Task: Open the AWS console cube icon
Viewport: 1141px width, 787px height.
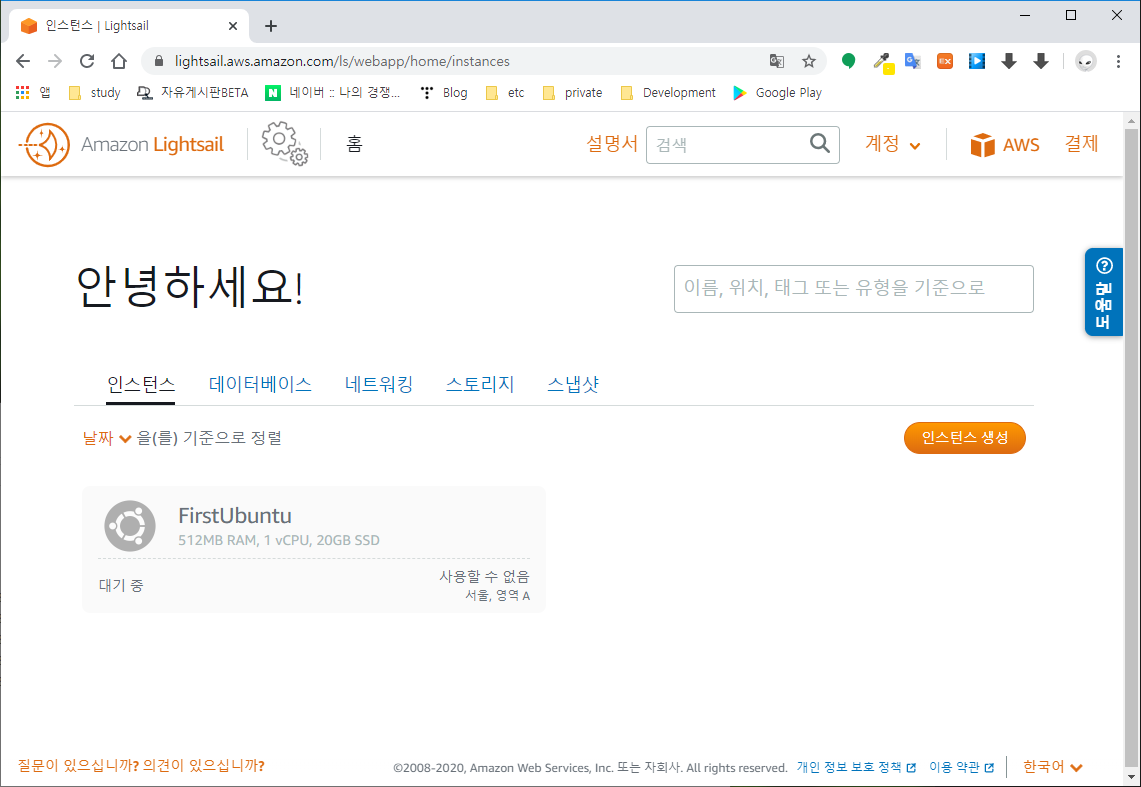Action: coord(982,145)
